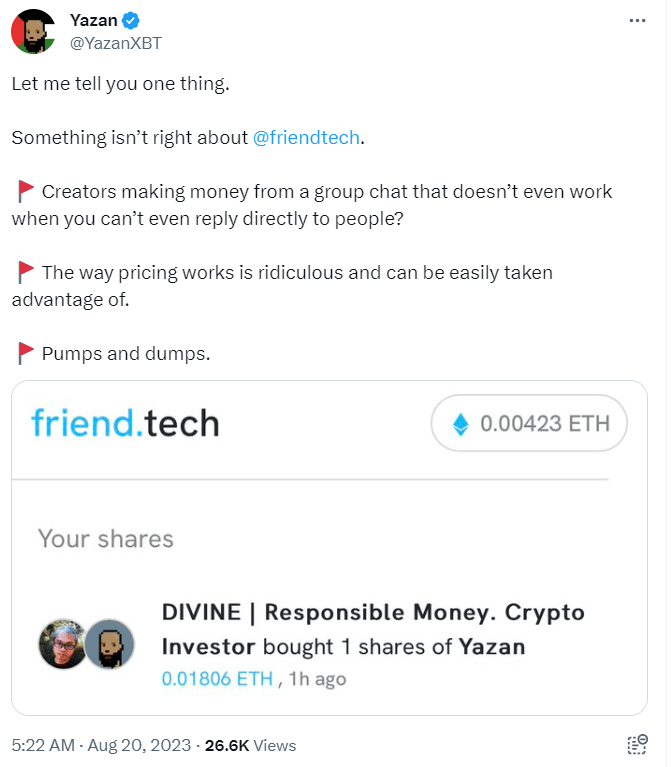Click the Ethereum diamond icon
The width and height of the screenshot is (671, 767).
pos(461,424)
